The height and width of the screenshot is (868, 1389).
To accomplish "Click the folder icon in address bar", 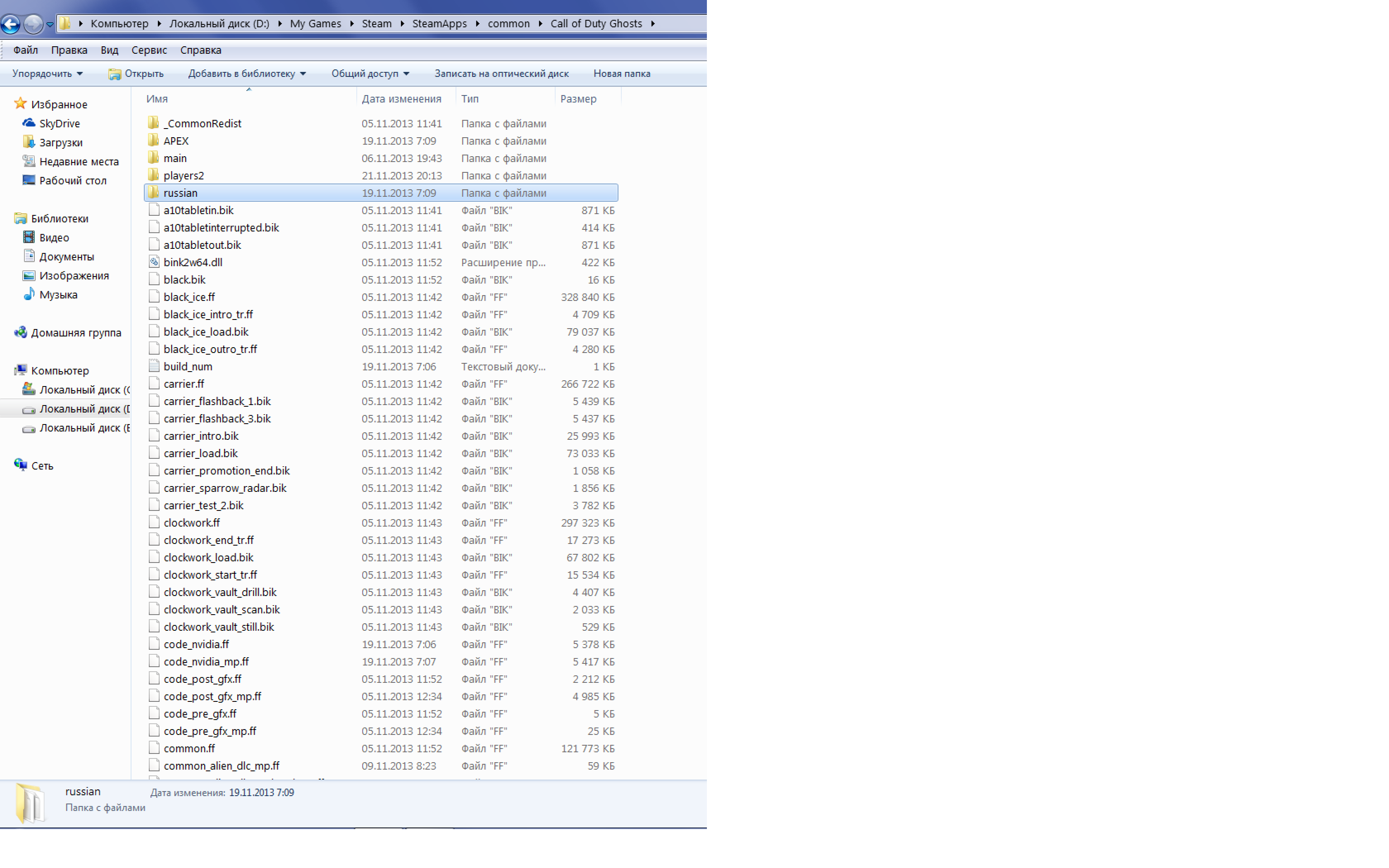I will coord(65,24).
